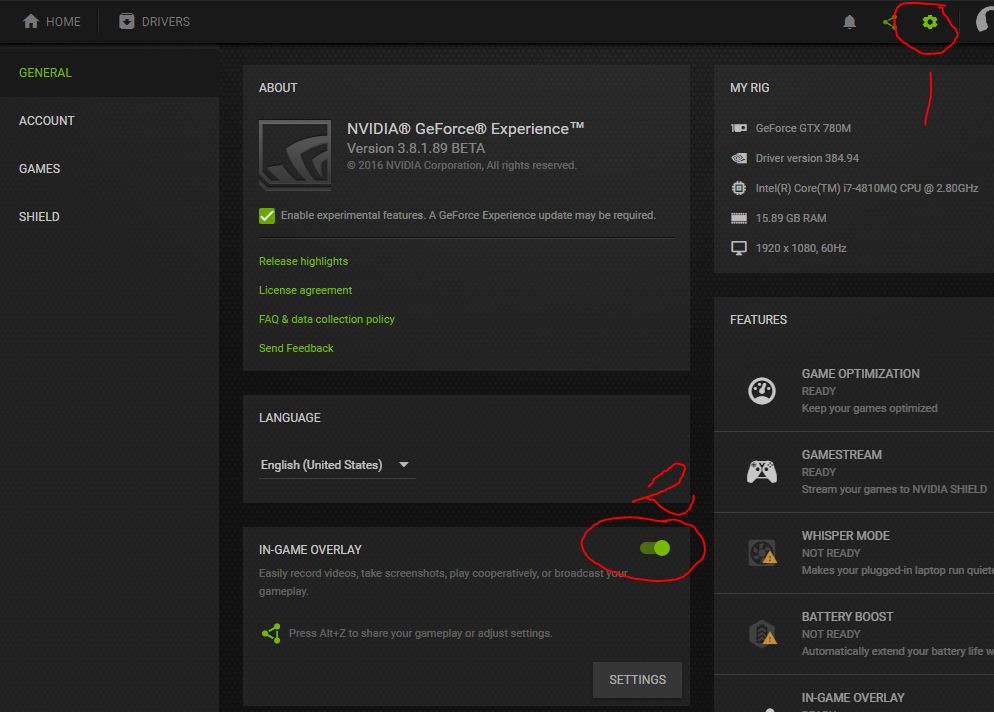Select the GAME OPTIMIZATION feature row
994x712 pixels.
(x=854, y=391)
